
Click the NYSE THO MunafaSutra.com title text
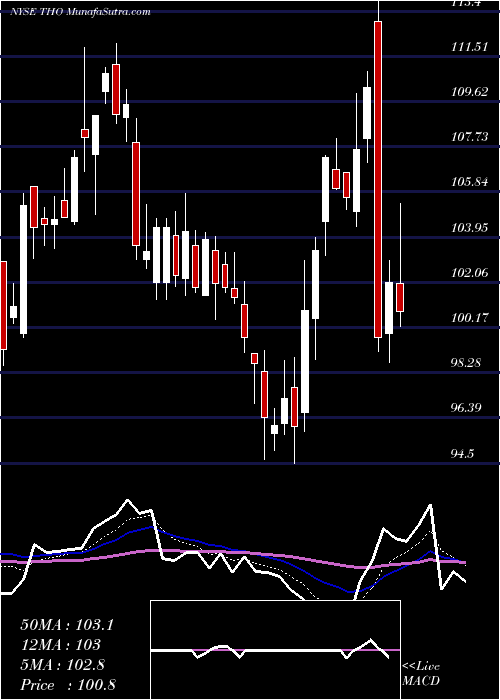[80, 11]
